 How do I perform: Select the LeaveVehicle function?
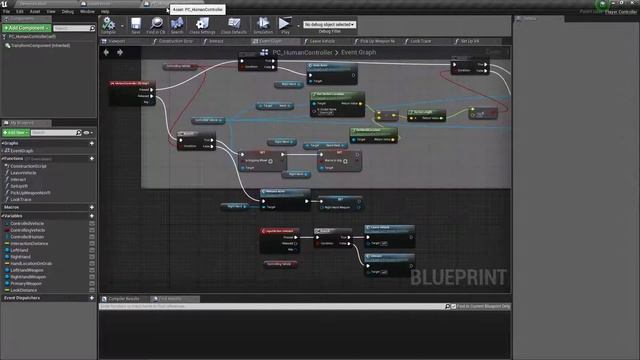[23, 173]
